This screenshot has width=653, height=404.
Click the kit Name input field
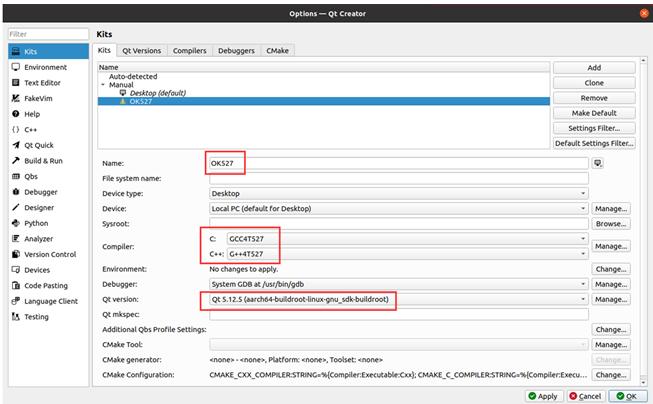[x=399, y=163]
